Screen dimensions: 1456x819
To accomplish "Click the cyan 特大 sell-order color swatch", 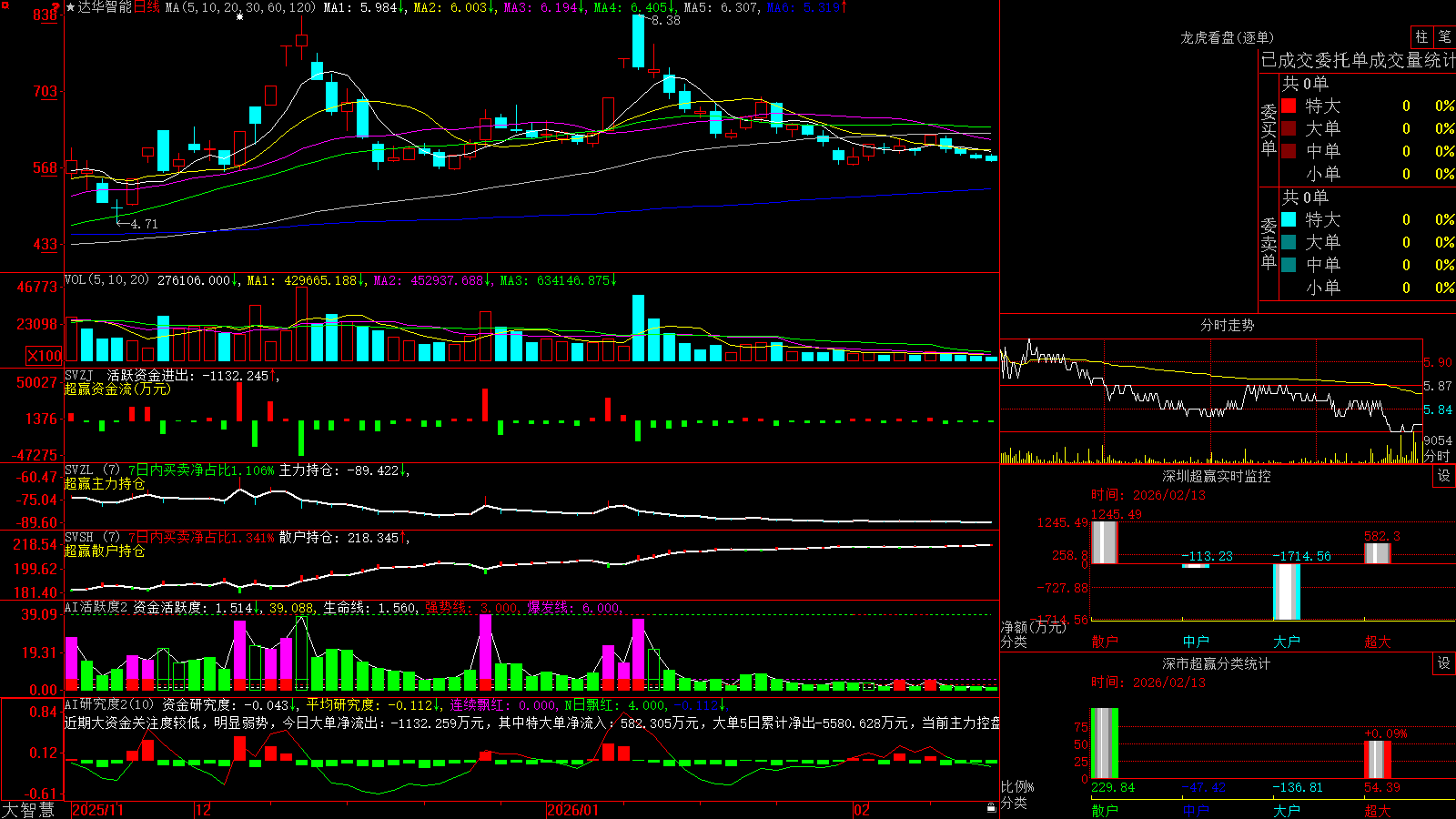I will 1289,219.
